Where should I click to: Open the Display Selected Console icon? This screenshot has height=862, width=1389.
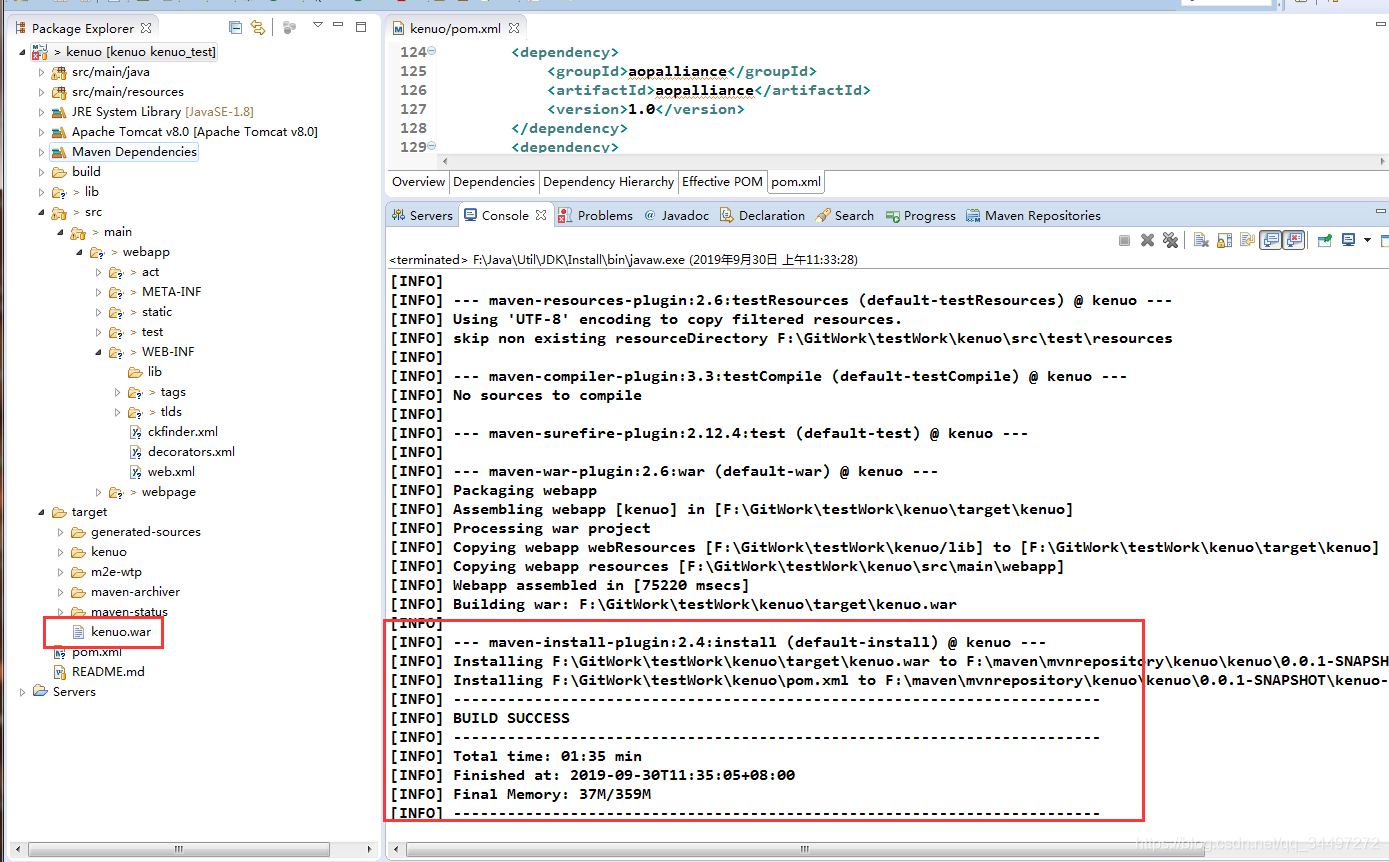[1348, 240]
